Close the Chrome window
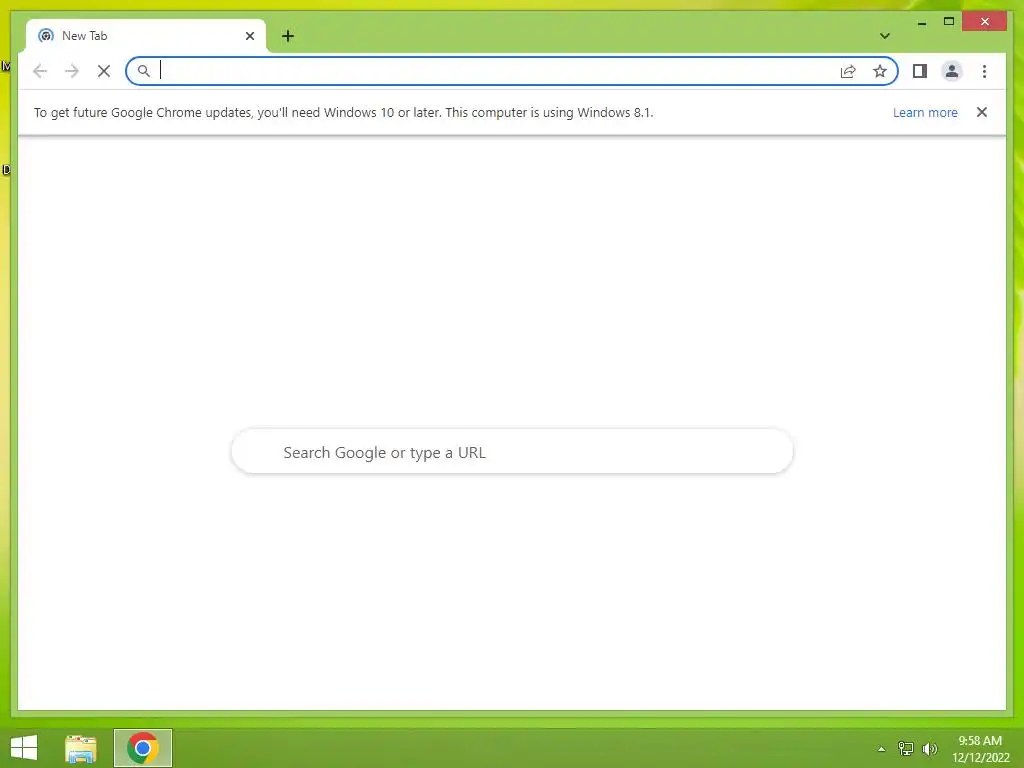Screen dimensions: 1024x768 [x=985, y=22]
